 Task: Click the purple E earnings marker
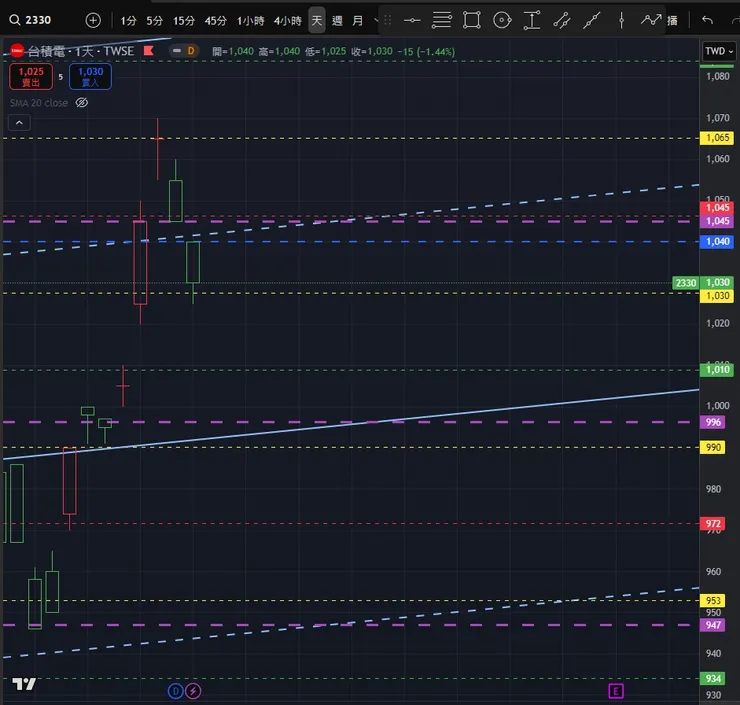[x=616, y=691]
